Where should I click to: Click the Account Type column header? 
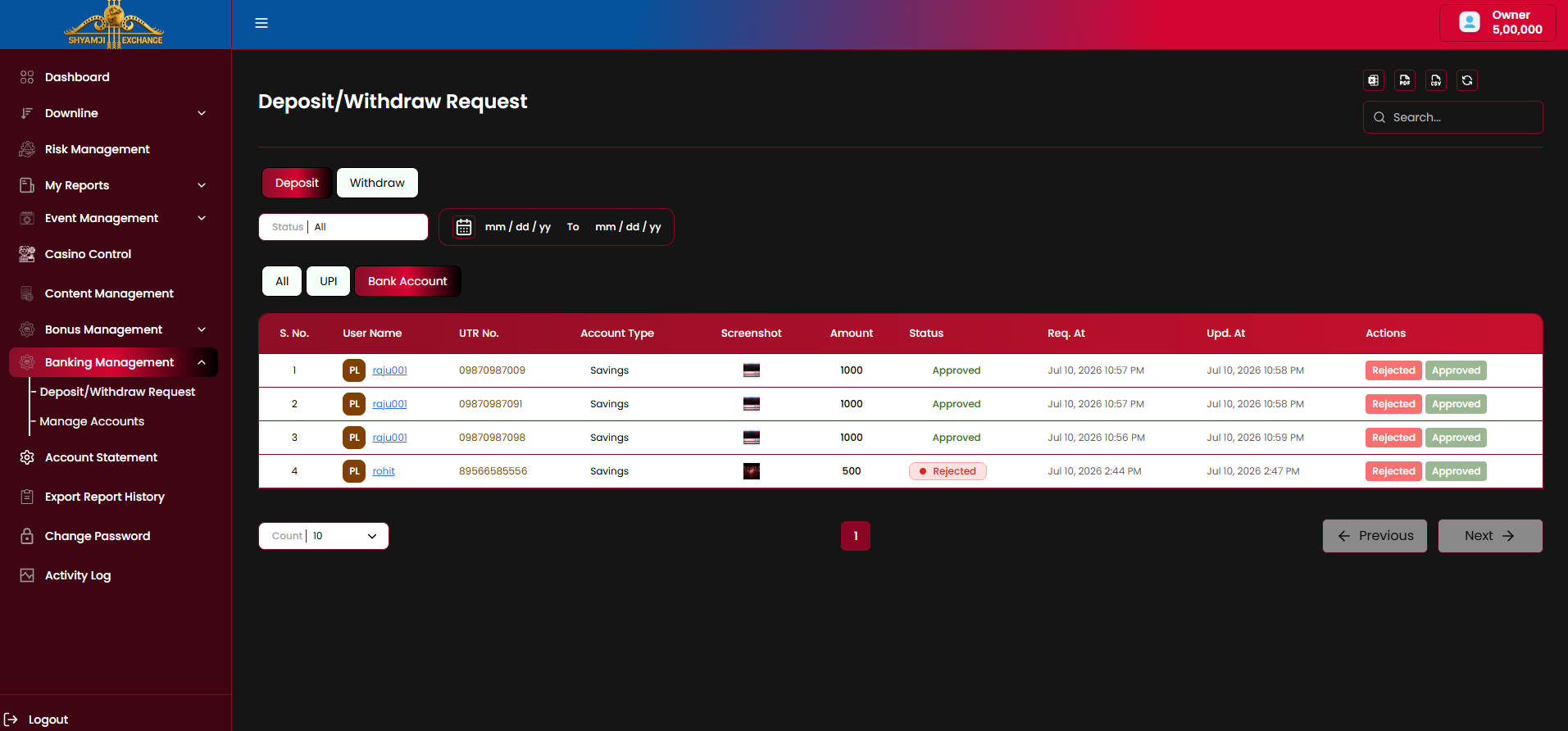(617, 334)
